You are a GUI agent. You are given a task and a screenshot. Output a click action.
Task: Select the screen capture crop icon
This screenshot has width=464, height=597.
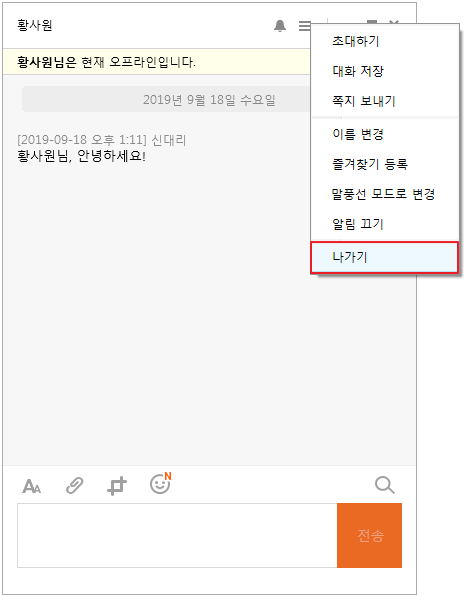[117, 485]
